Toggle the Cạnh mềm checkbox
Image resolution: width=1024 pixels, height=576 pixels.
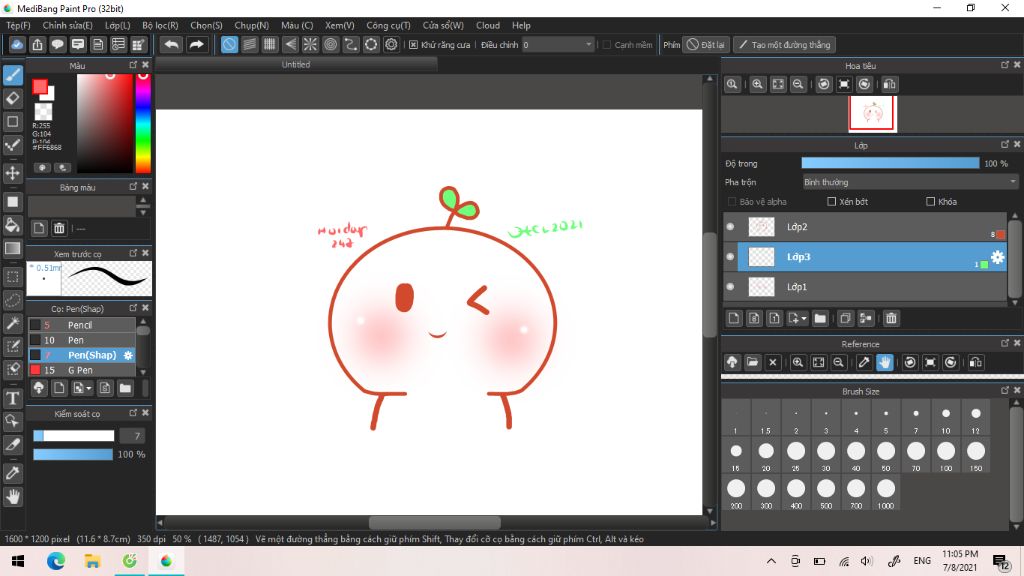[x=607, y=44]
